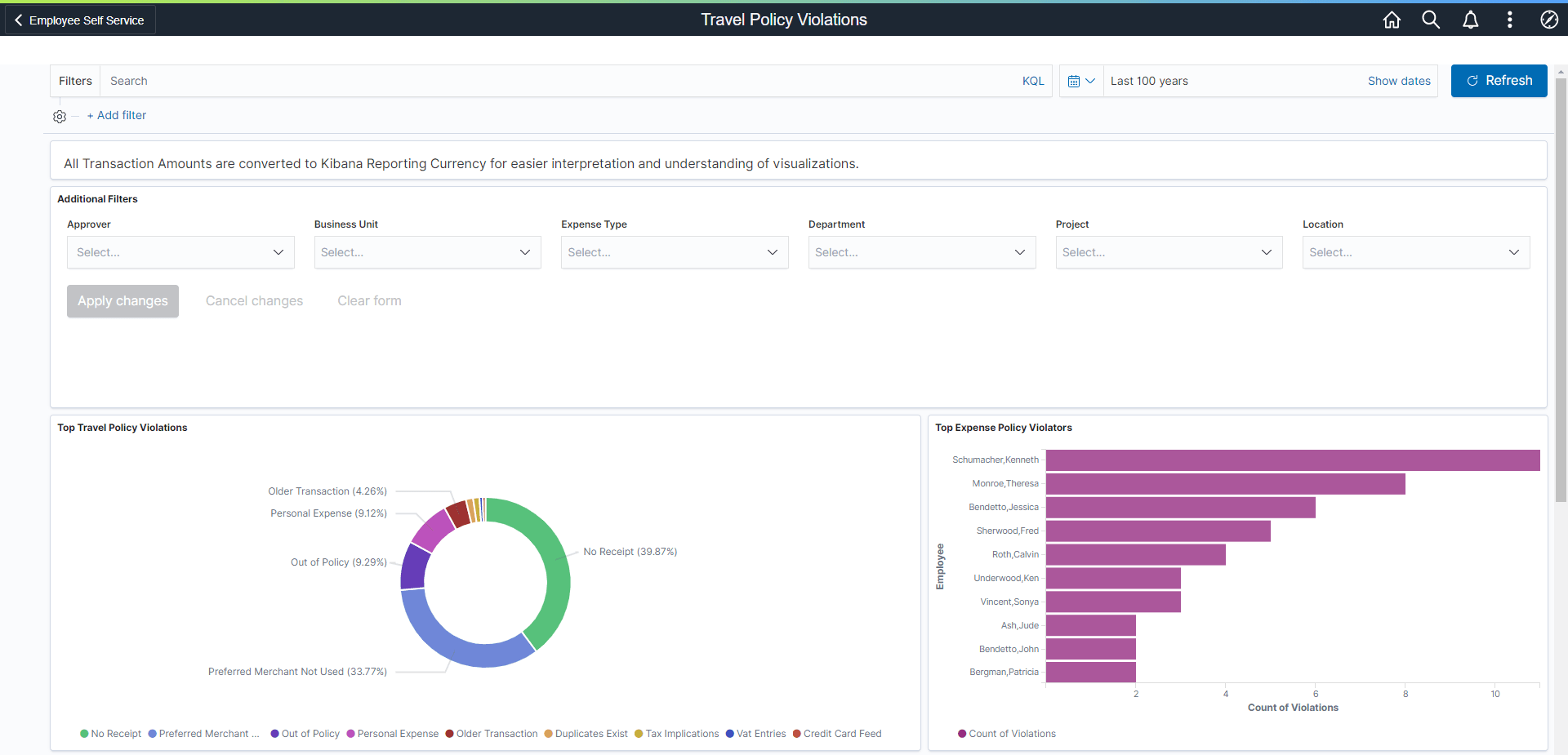Go back to Employee Self Service
This screenshot has height=755, width=1568.
(x=80, y=20)
